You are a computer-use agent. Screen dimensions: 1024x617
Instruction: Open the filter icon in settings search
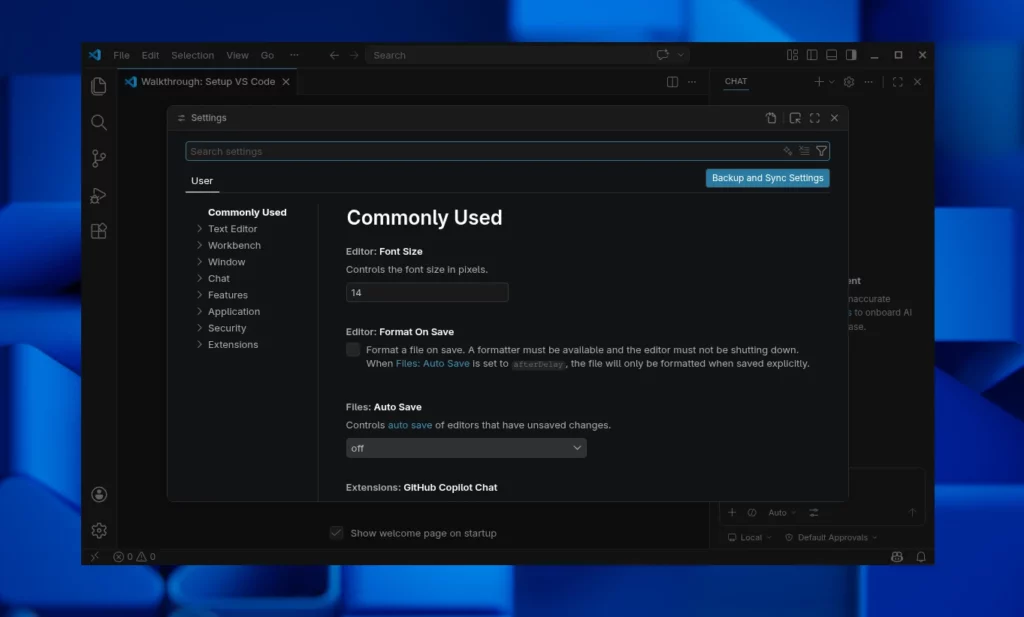[x=821, y=150]
